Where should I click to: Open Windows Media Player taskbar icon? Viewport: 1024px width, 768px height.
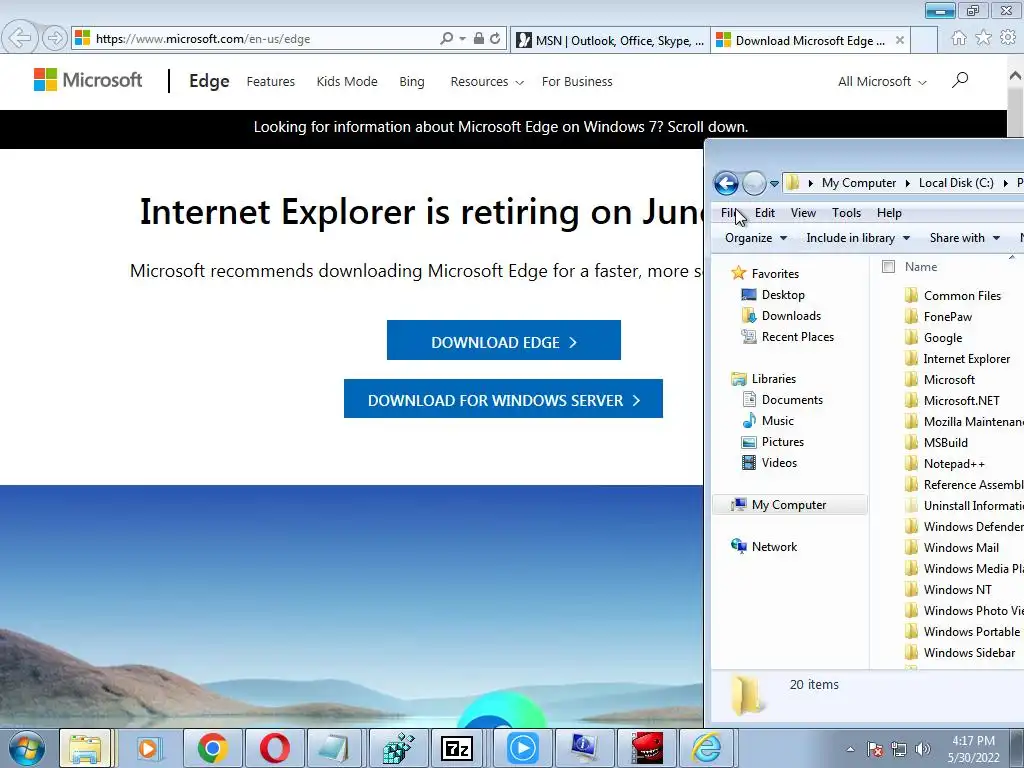(x=149, y=748)
